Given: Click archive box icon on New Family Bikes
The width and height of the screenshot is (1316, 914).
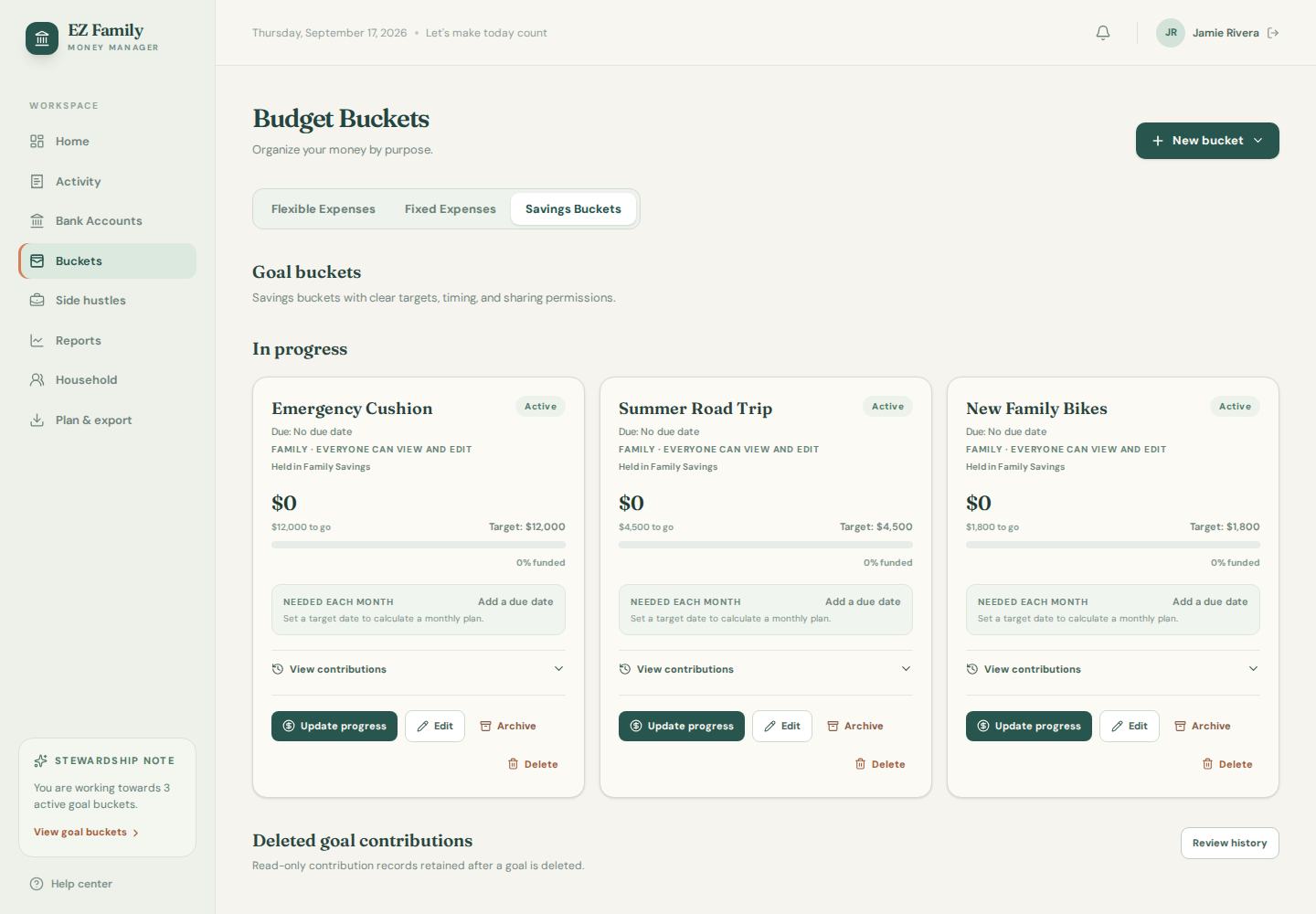Looking at the screenshot, I should [1180, 726].
